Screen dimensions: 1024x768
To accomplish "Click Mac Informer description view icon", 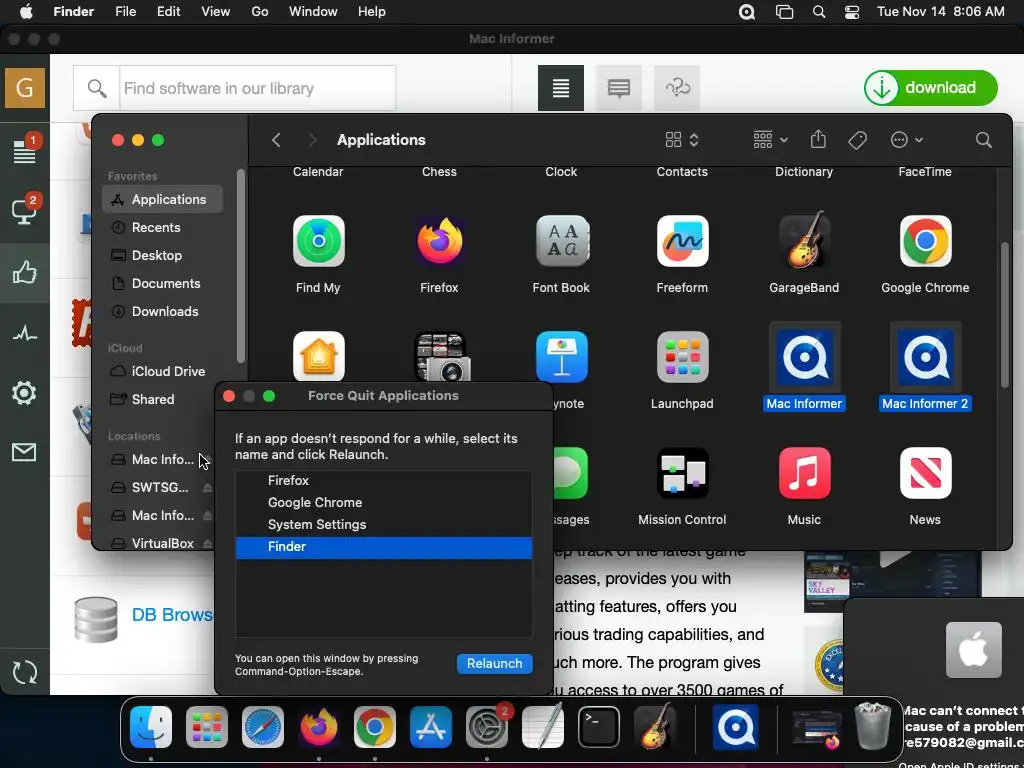I will click(561, 88).
